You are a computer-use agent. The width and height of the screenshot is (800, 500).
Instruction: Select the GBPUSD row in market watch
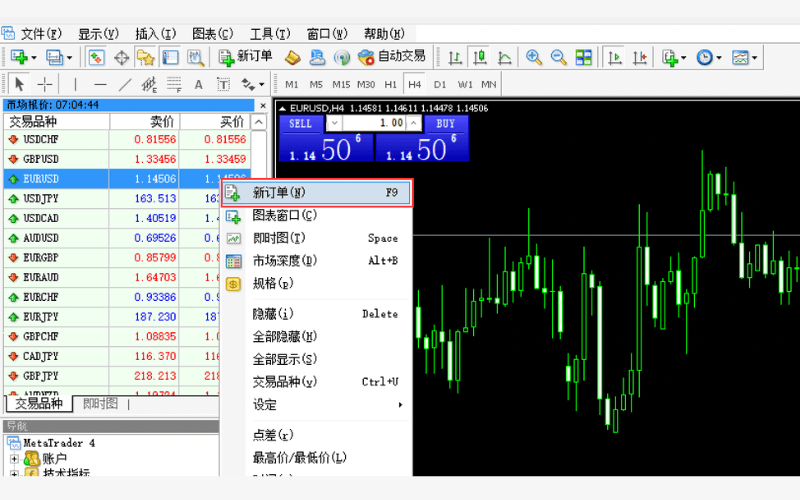click(x=127, y=159)
